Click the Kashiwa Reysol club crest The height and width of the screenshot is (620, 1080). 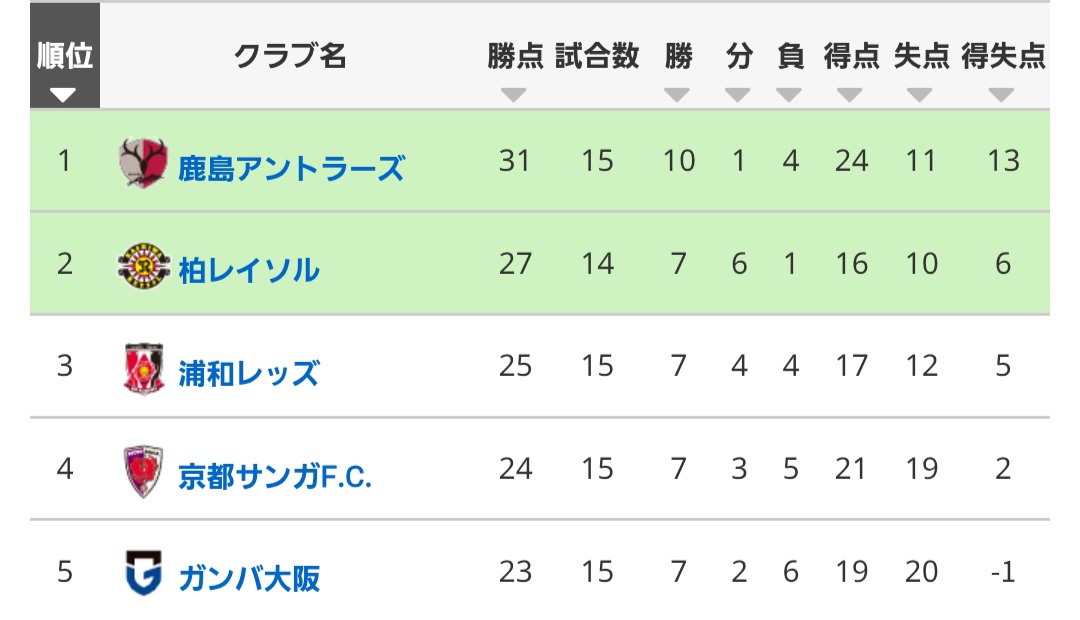143,265
